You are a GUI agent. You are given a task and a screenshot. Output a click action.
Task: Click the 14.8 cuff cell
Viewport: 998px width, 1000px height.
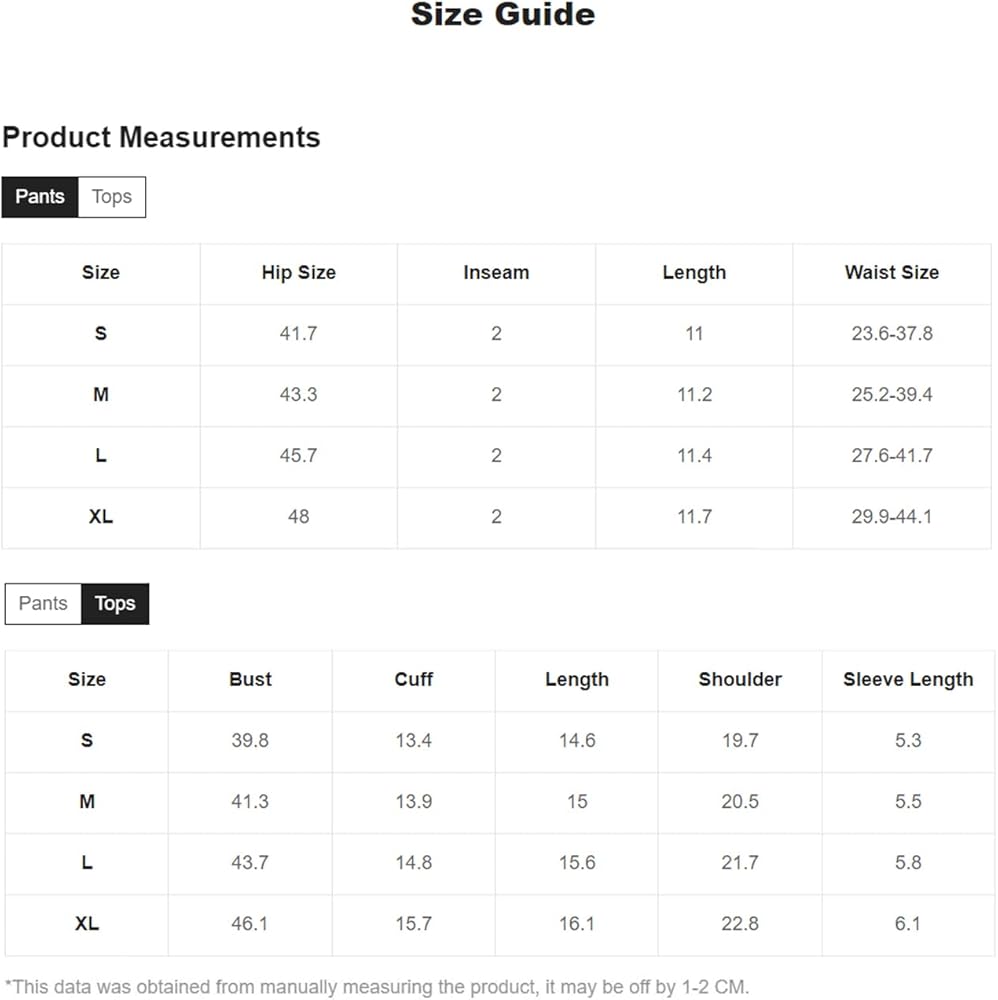tap(414, 863)
